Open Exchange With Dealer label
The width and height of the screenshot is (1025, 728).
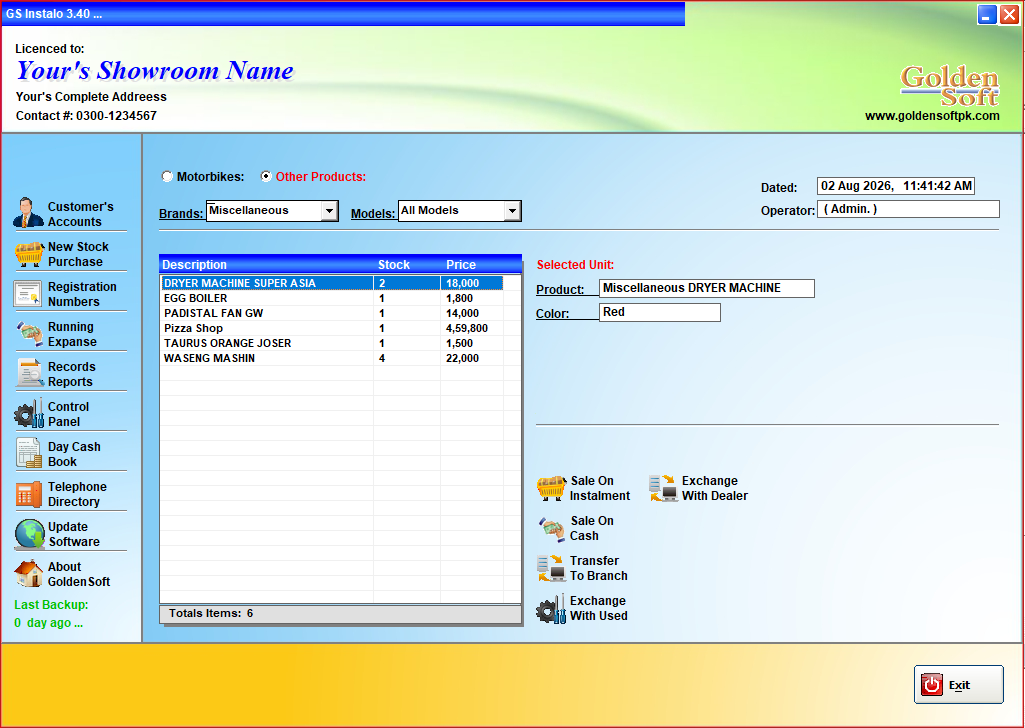(714, 488)
